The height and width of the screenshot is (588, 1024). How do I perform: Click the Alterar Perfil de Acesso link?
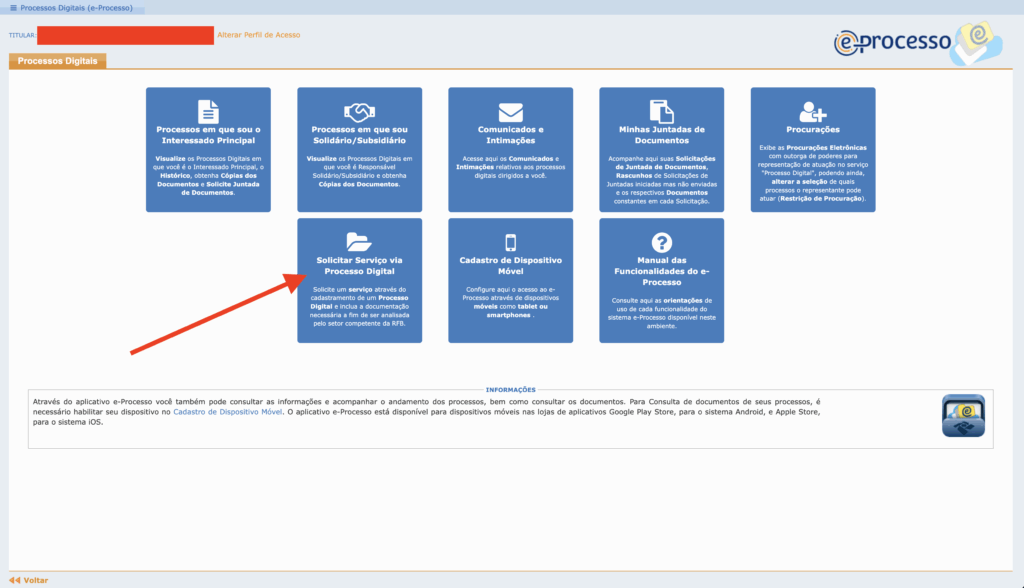[259, 35]
